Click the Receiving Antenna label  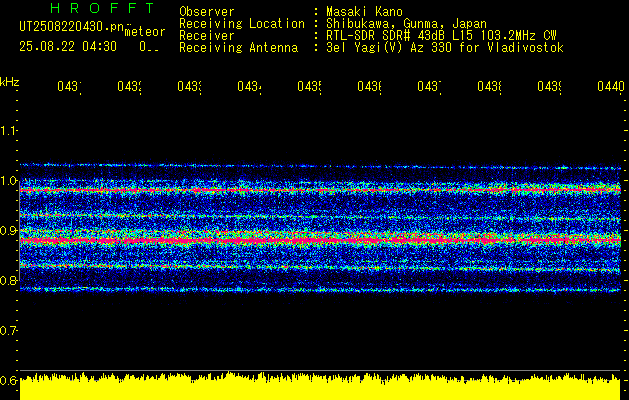pyautogui.click(x=238, y=48)
